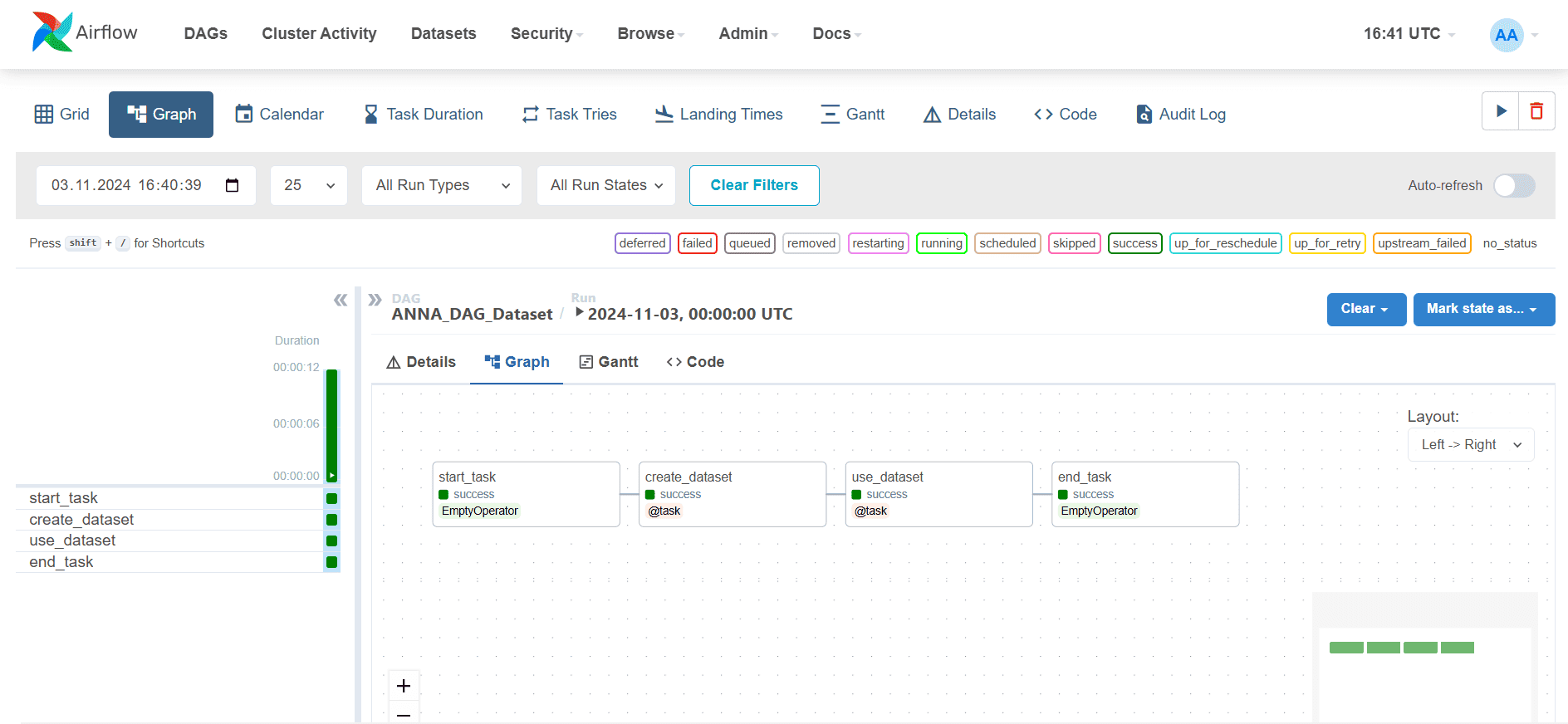Click the failed status legend badge
1568x724 pixels.
click(x=698, y=243)
